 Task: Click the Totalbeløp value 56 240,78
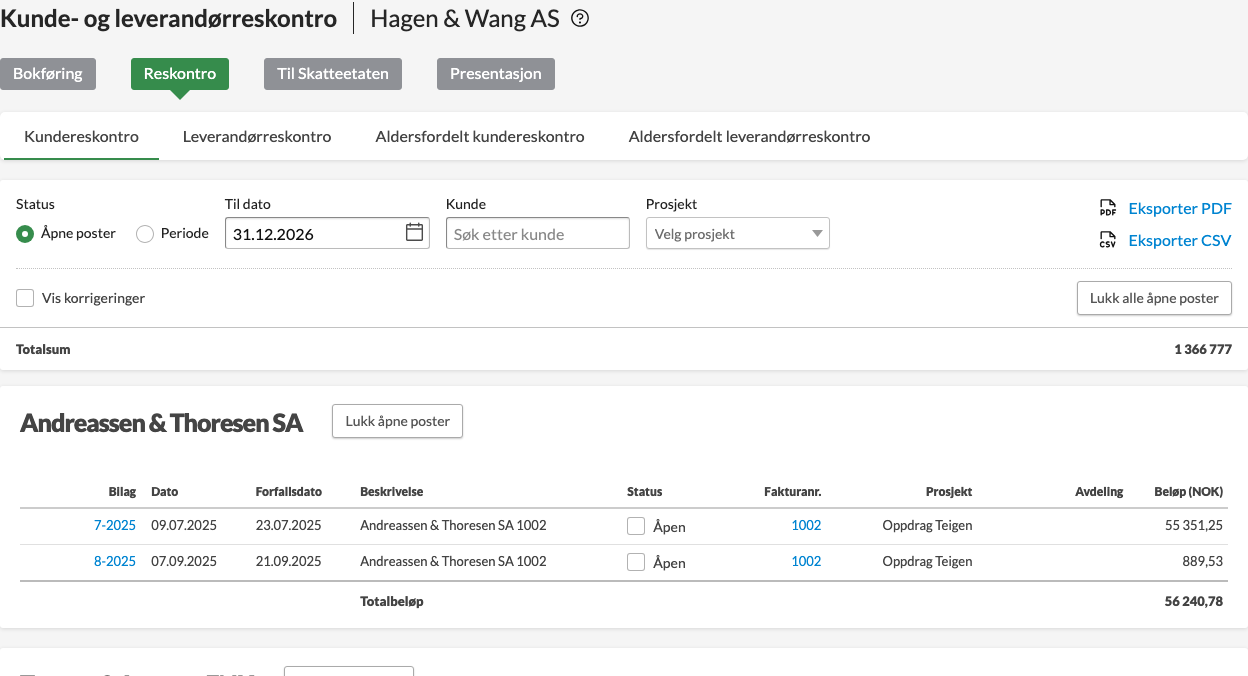coord(1193,602)
